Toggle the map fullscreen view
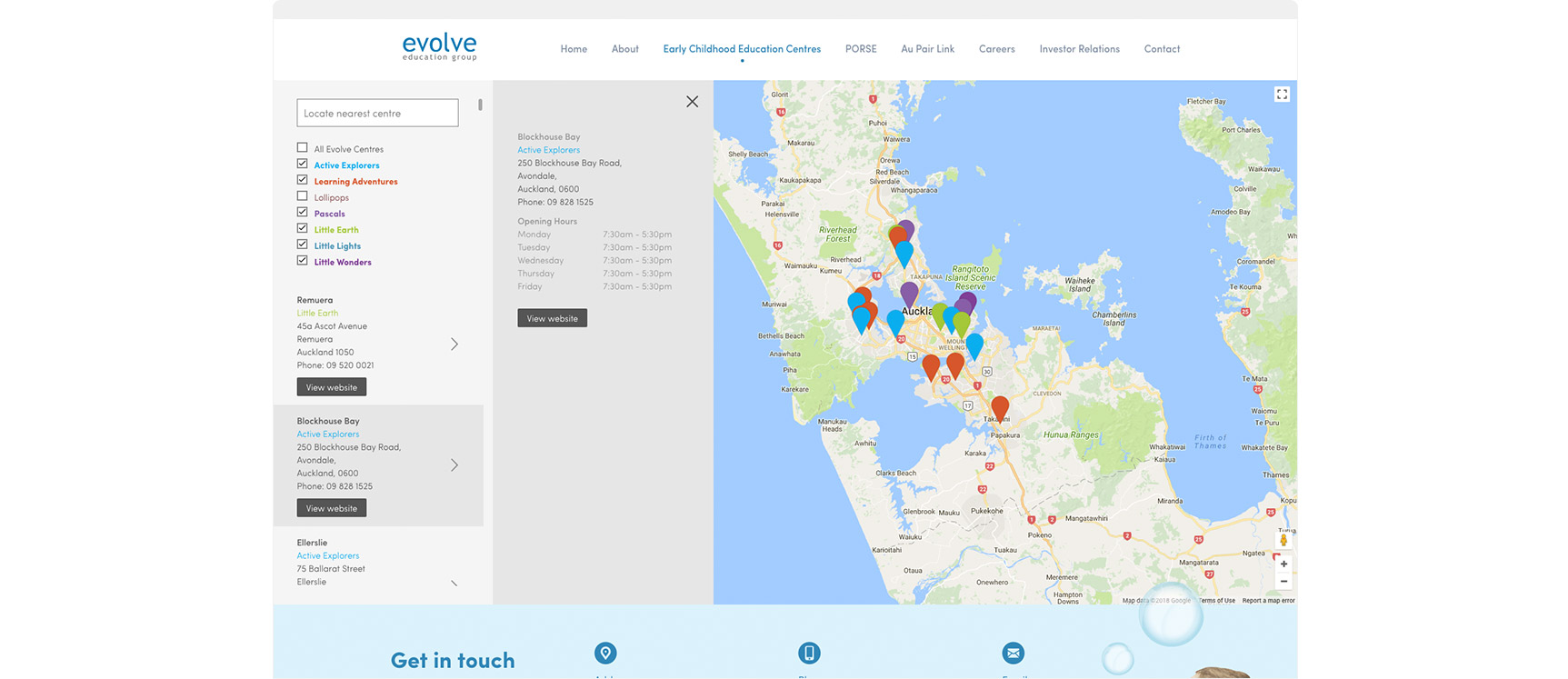 click(x=1282, y=95)
